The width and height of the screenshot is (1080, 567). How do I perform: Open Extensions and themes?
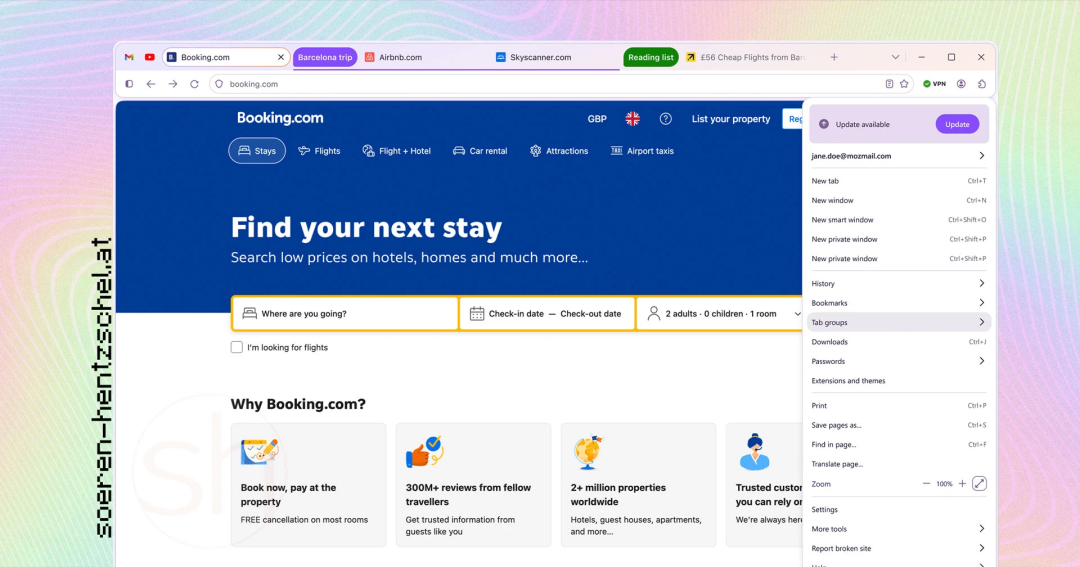point(898,381)
